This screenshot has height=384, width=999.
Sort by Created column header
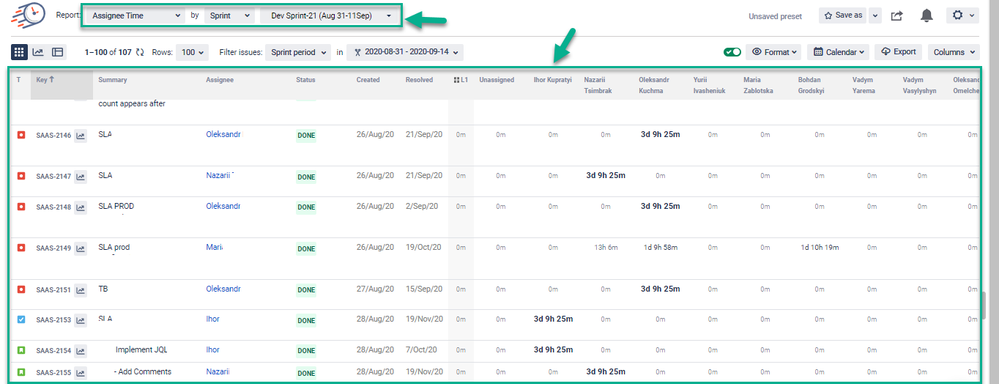point(368,80)
